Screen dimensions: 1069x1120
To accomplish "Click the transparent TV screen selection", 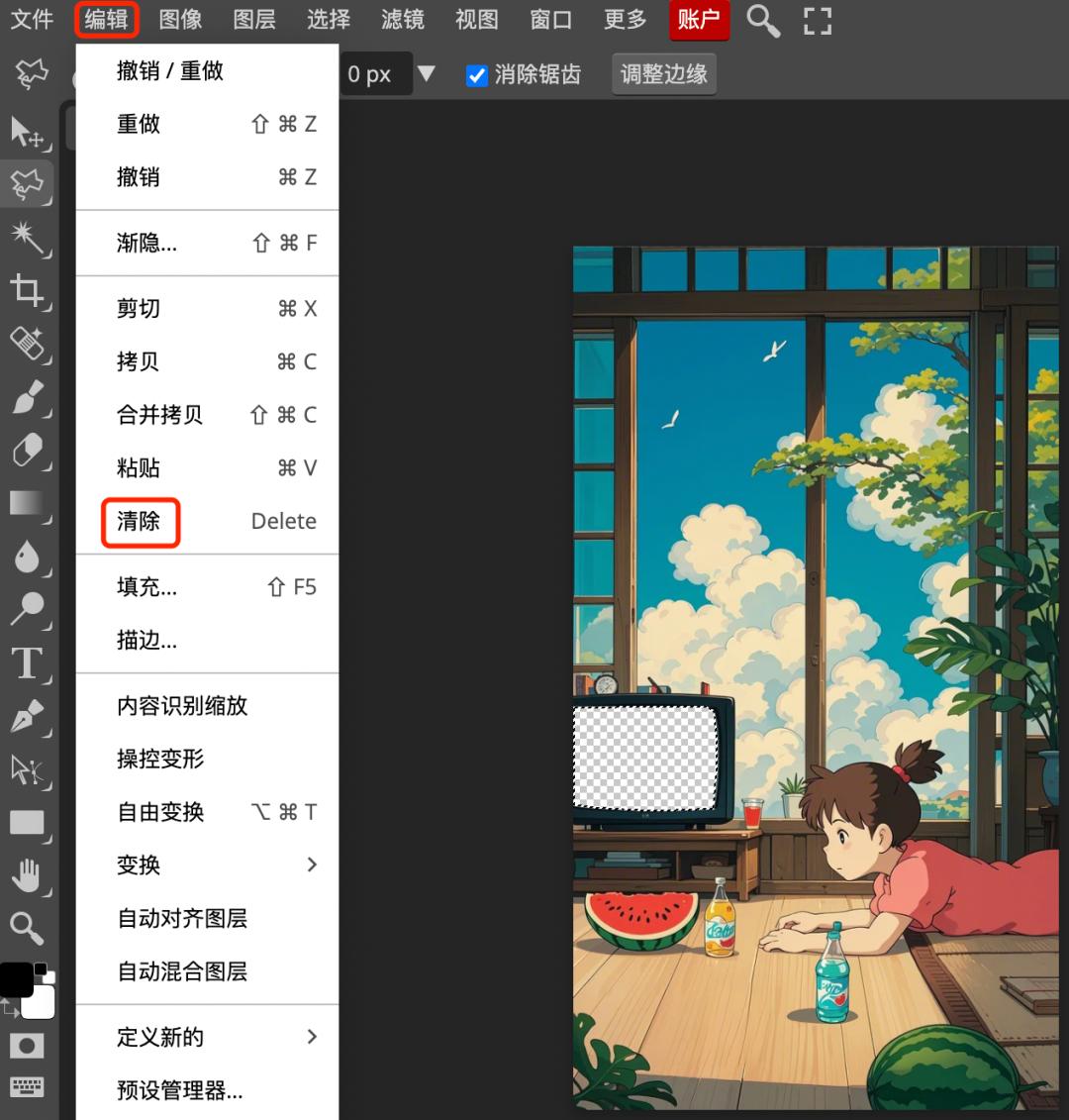I will [x=645, y=758].
